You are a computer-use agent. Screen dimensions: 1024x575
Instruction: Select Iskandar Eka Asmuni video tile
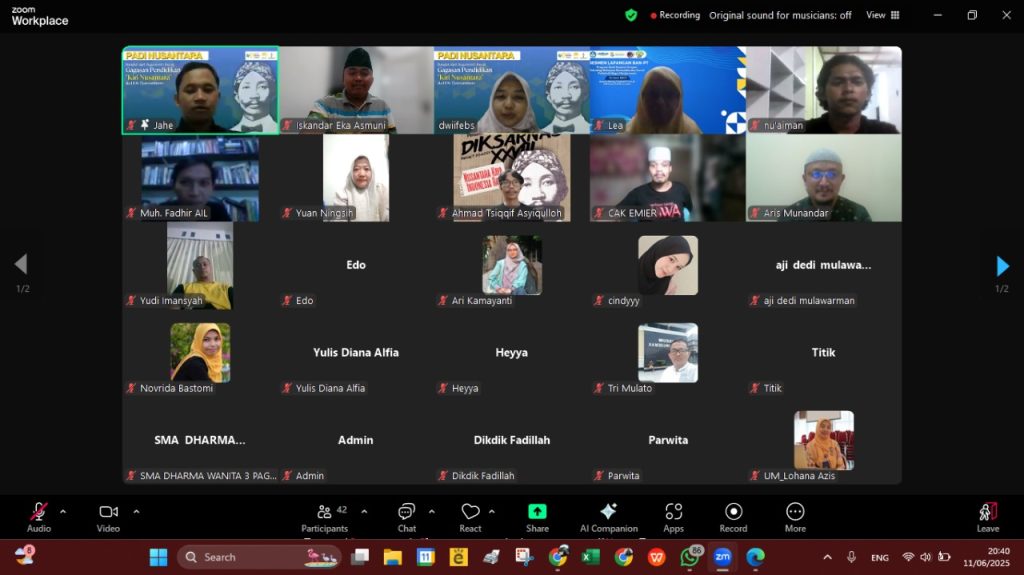point(357,90)
